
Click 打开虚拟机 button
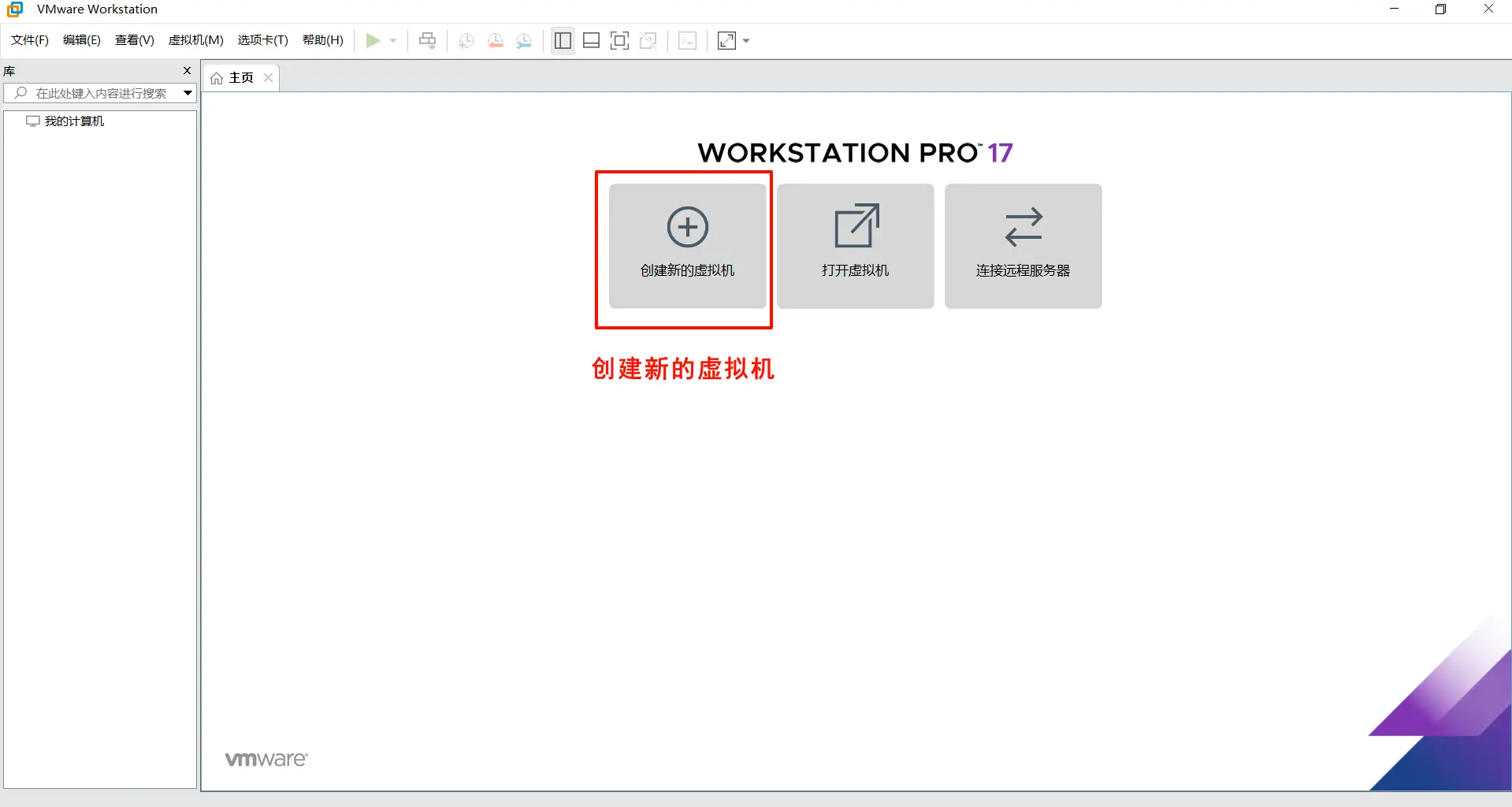pyautogui.click(x=856, y=246)
